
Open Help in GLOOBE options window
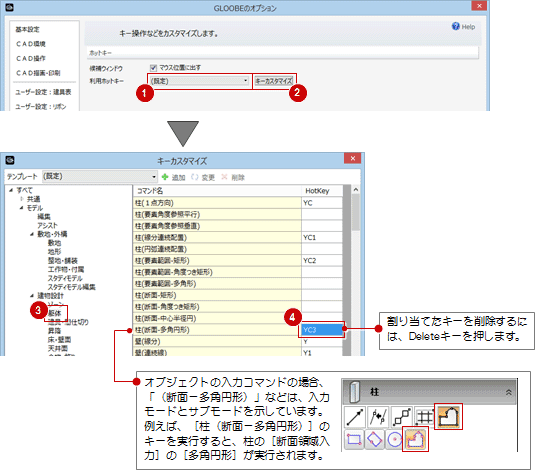[x=463, y=27]
